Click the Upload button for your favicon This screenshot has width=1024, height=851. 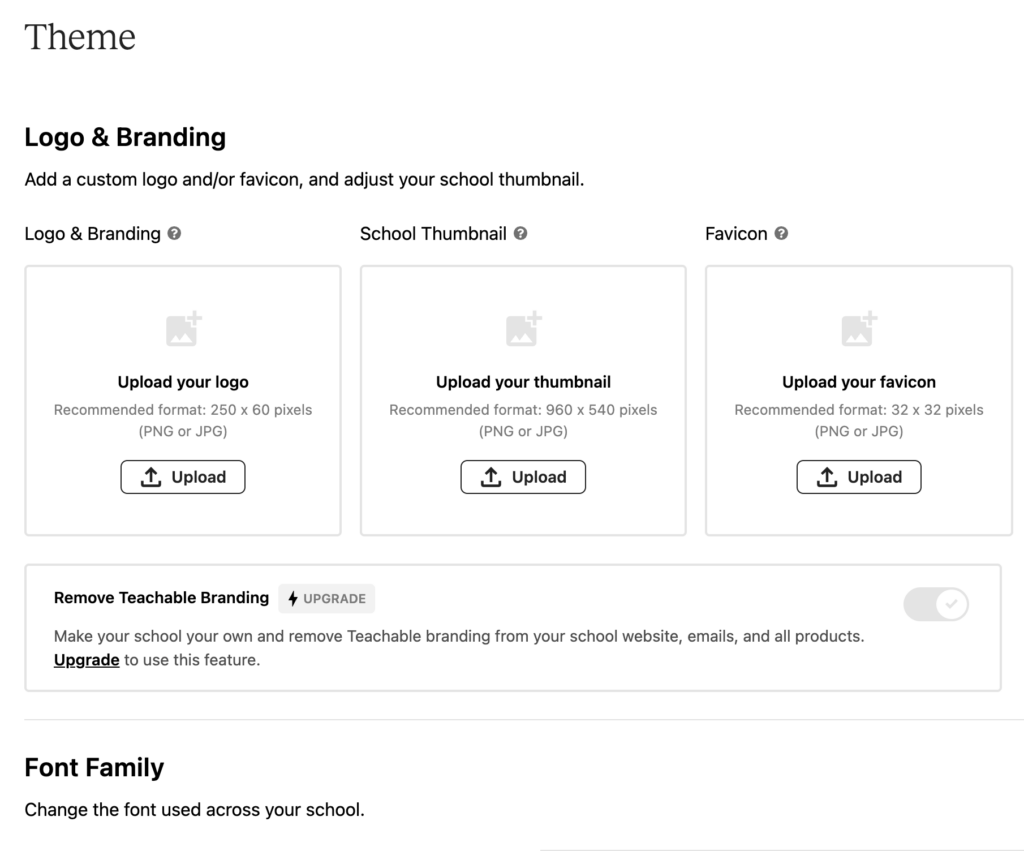(x=859, y=477)
